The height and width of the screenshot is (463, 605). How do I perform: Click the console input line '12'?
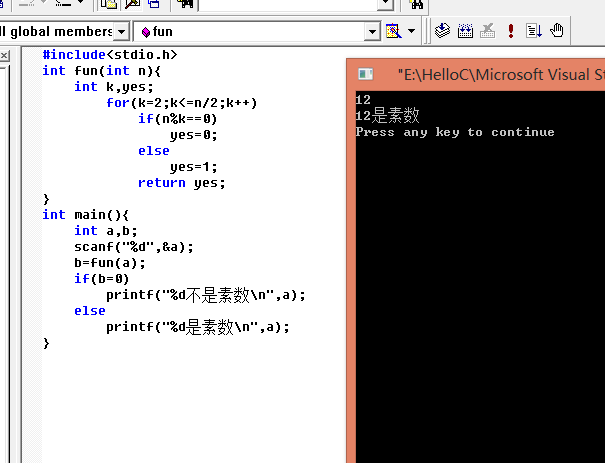pyautogui.click(x=363, y=100)
